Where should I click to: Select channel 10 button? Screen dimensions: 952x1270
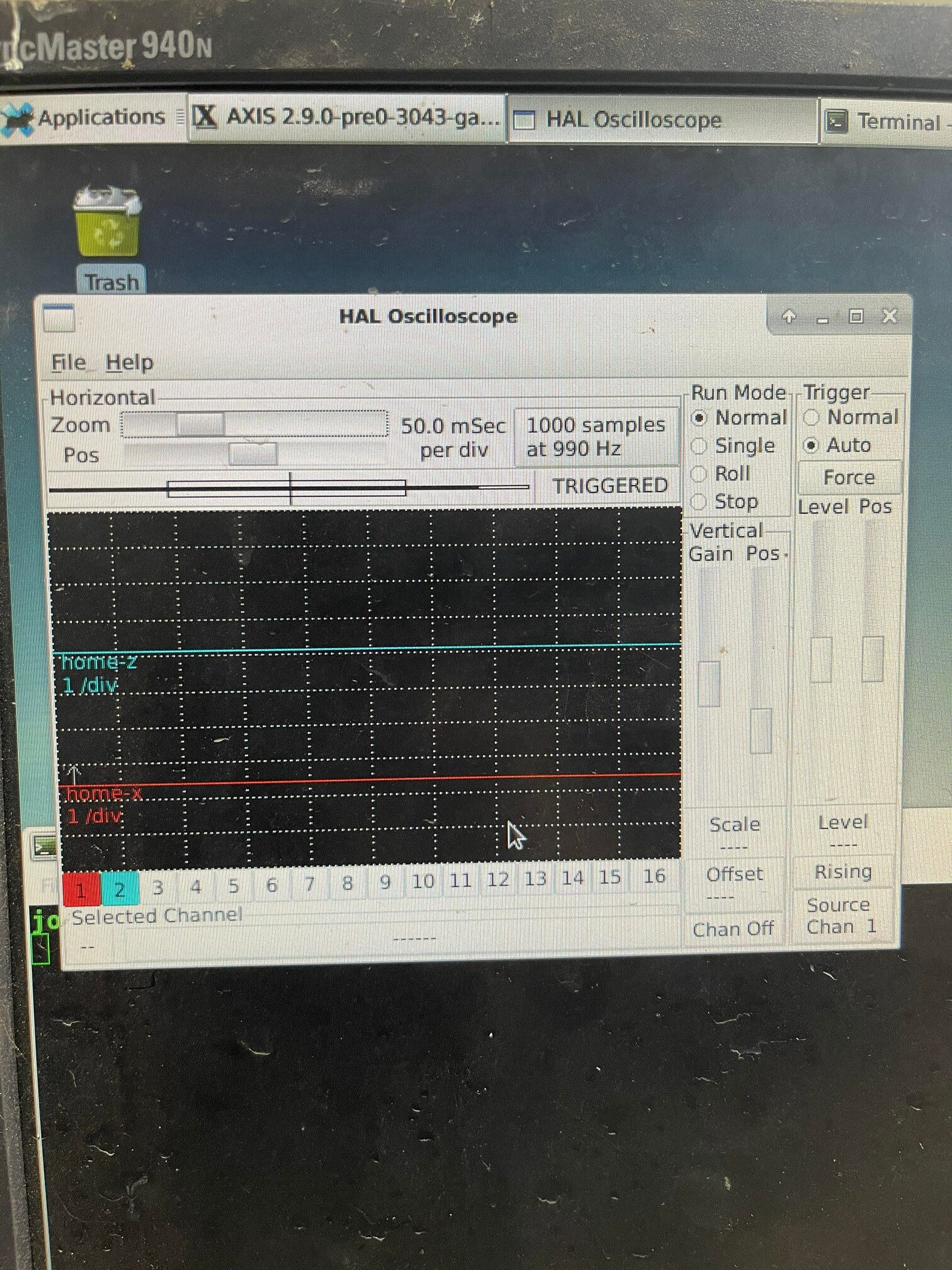(x=422, y=881)
